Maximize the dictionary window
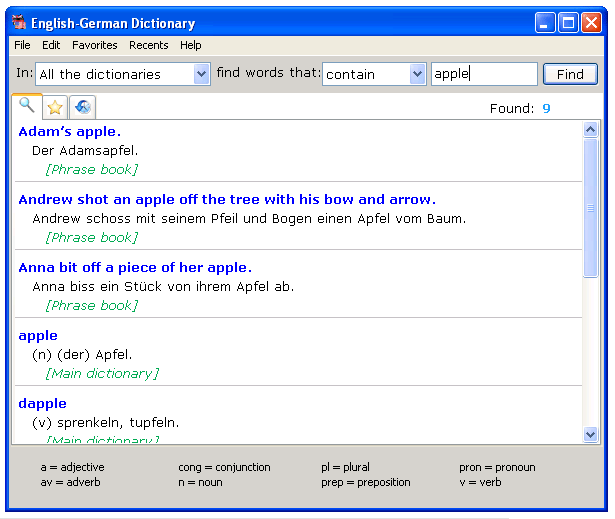 tap(568, 23)
